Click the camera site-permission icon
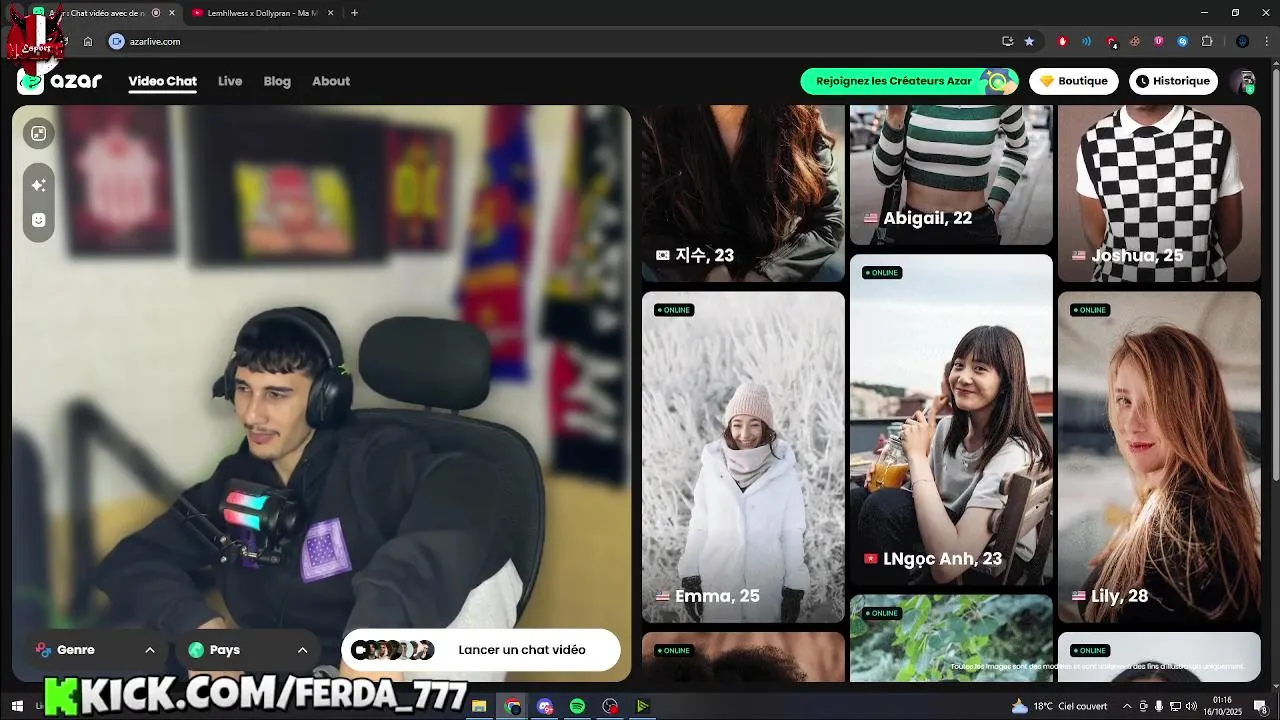The width and height of the screenshot is (1280, 720). coord(116,42)
